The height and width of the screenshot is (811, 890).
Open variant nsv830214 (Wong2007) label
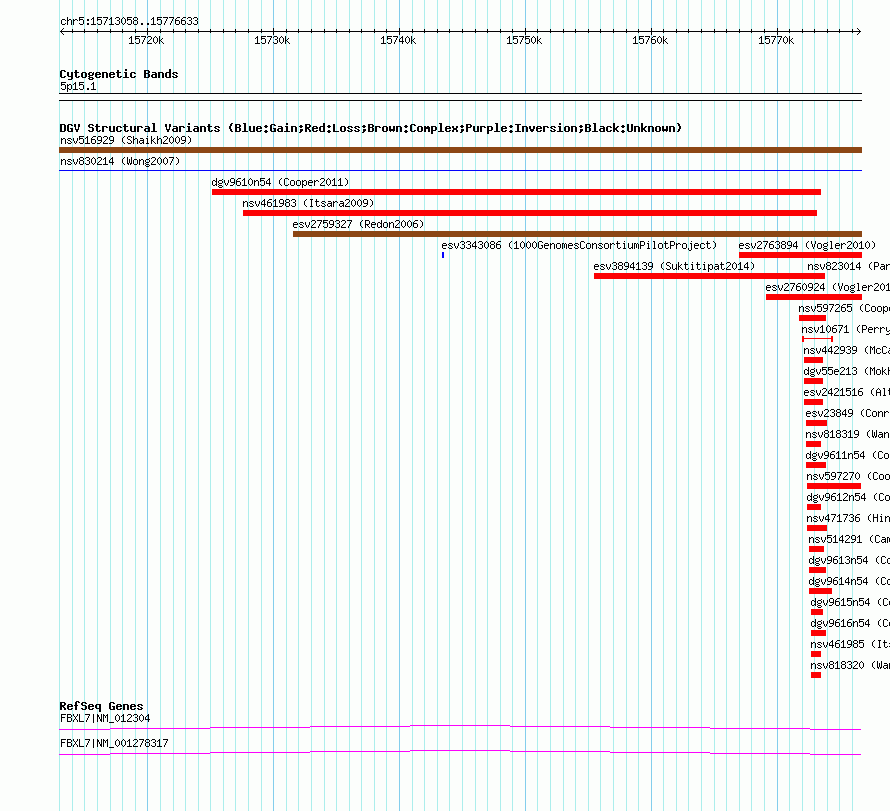120,161
